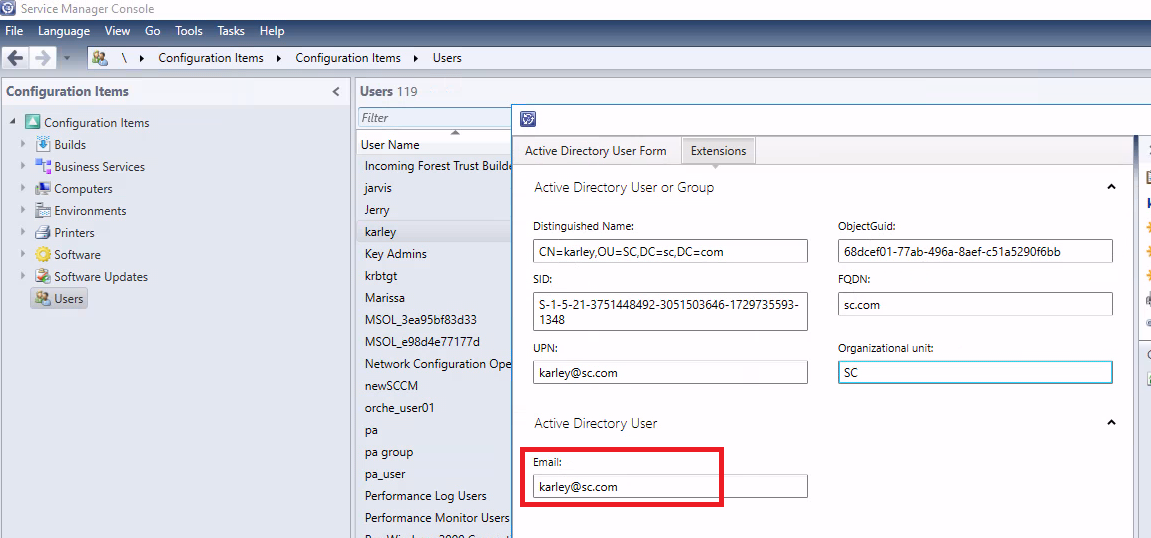Open the navigation history dropdown arrow
Viewport: 1151px width, 538px height.
[67, 58]
